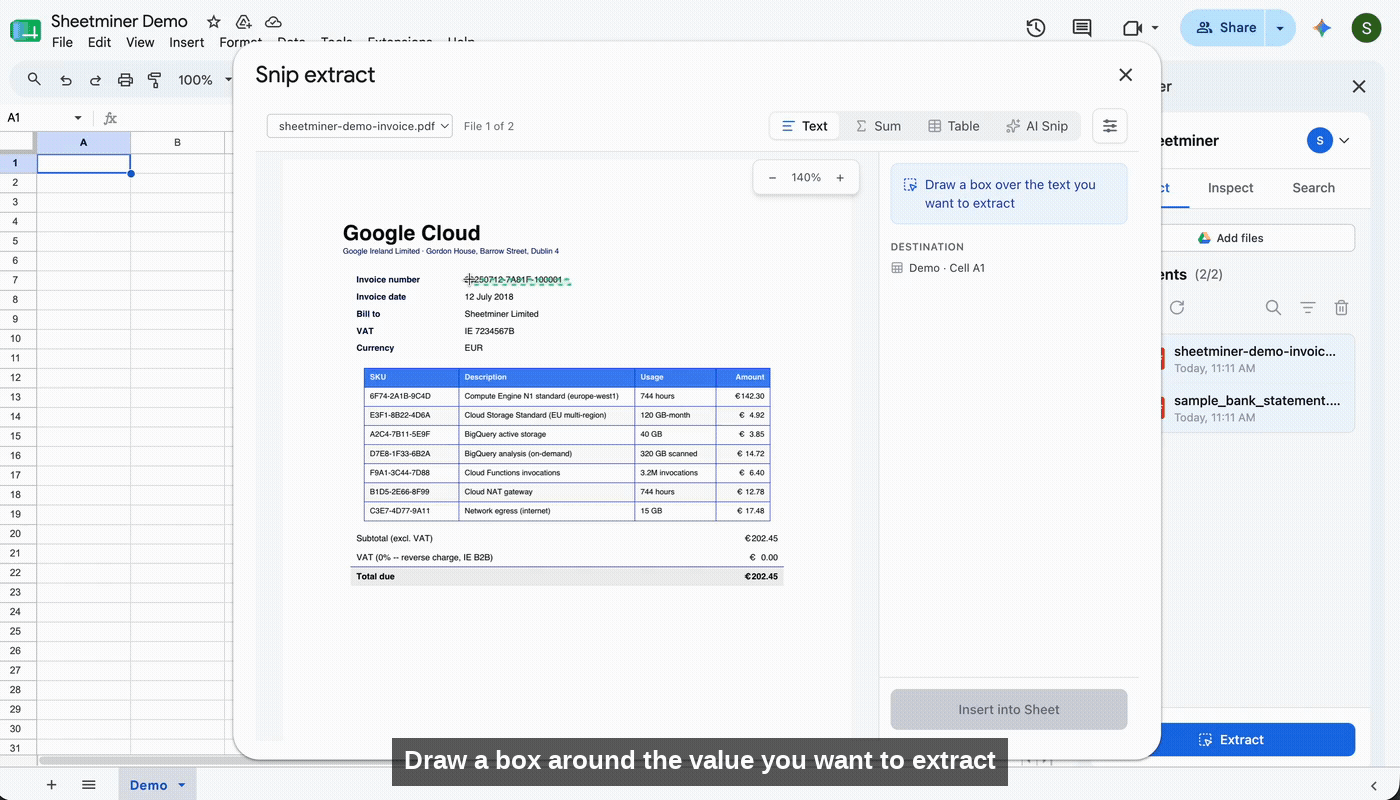The height and width of the screenshot is (800, 1400).
Task: Open the Gemini sparkle icon
Action: 1322,28
